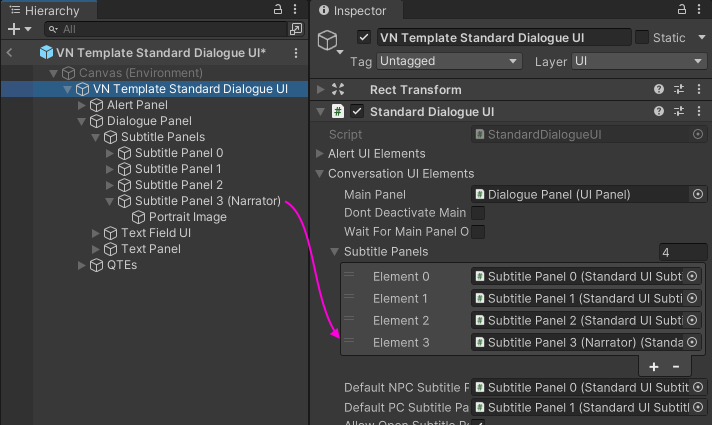Open Standard Dialogue UI options menu
This screenshot has width=712, height=425.
[x=699, y=111]
